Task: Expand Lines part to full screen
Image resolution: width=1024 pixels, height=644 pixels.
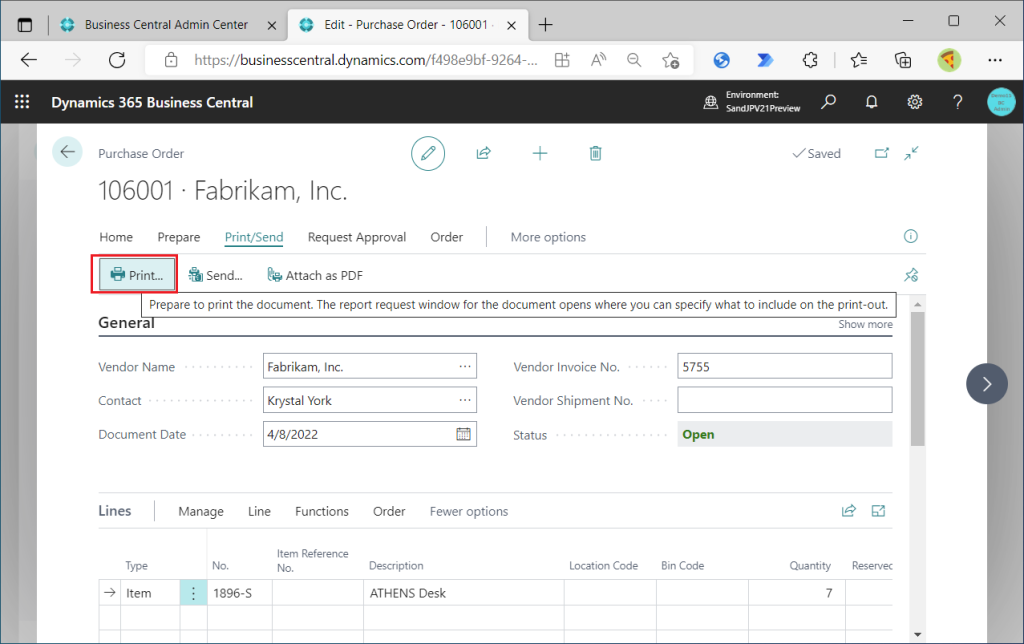Action: 878,511
